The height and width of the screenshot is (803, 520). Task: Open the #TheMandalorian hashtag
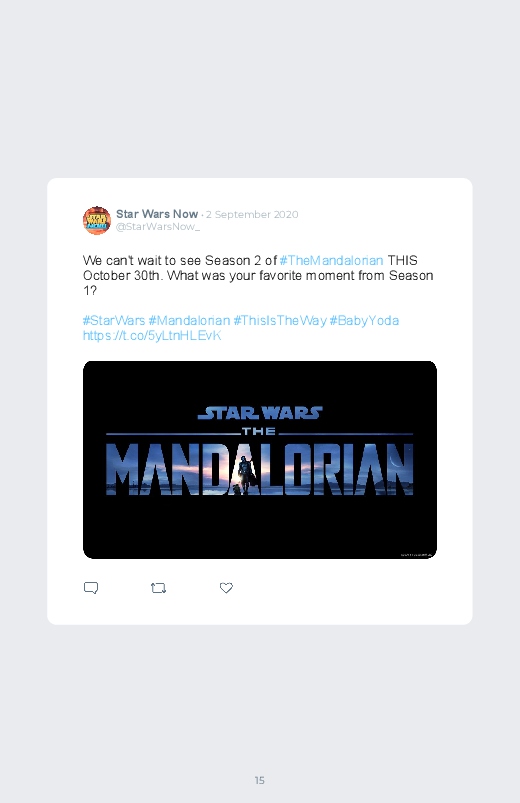[331, 261]
